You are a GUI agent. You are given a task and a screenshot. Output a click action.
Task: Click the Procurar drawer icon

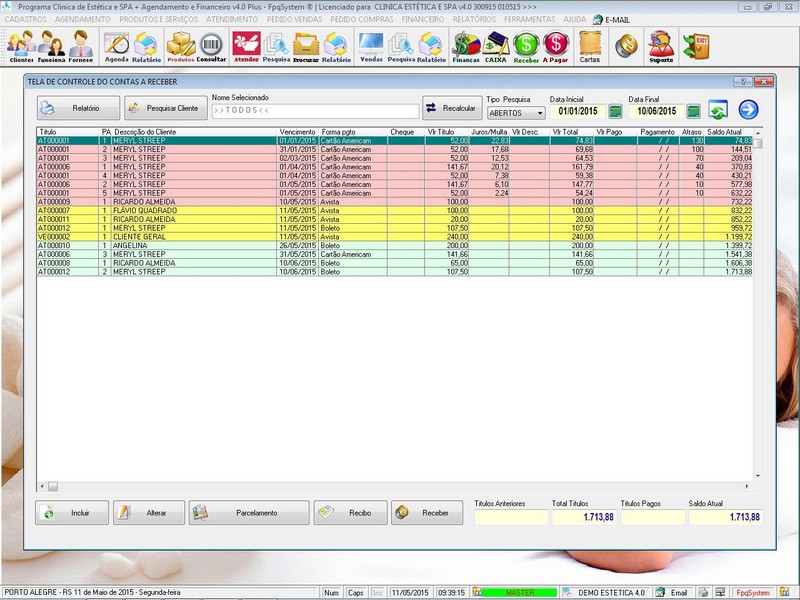pyautogui.click(x=306, y=47)
